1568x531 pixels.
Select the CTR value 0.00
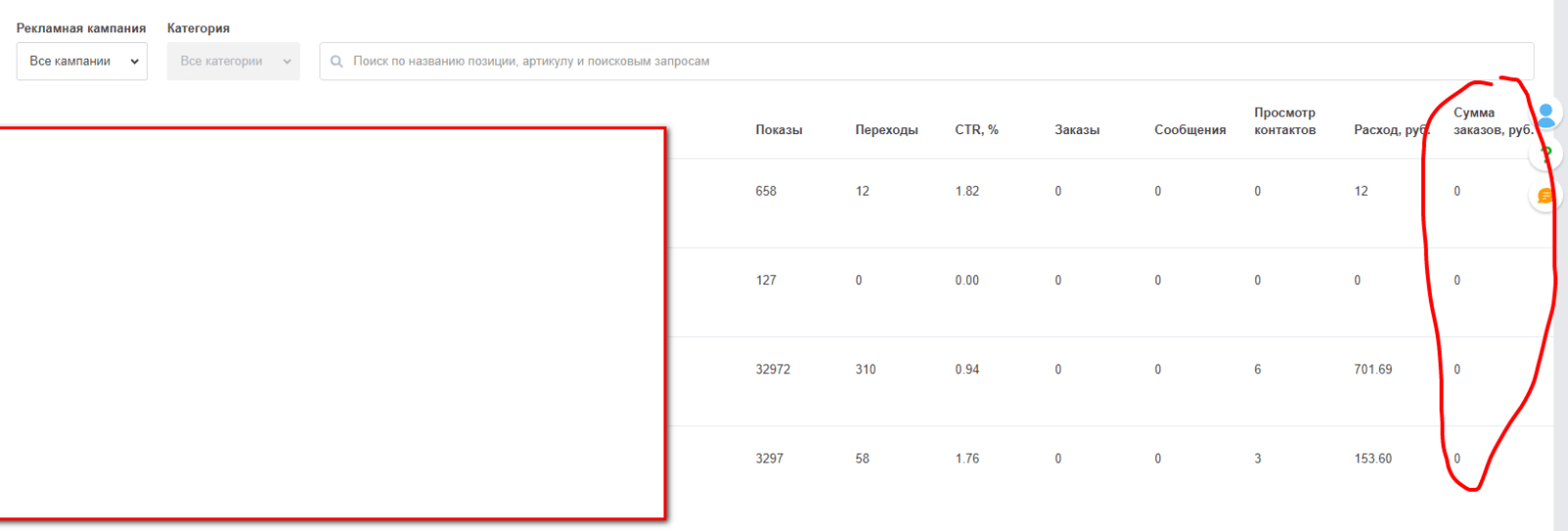967,280
